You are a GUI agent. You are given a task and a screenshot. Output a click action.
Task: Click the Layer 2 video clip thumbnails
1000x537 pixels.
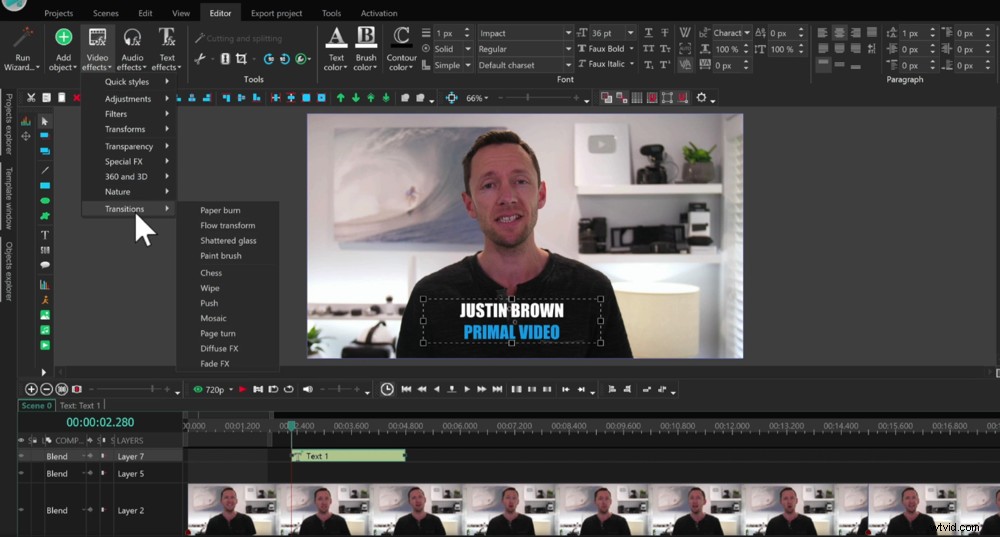pos(593,510)
